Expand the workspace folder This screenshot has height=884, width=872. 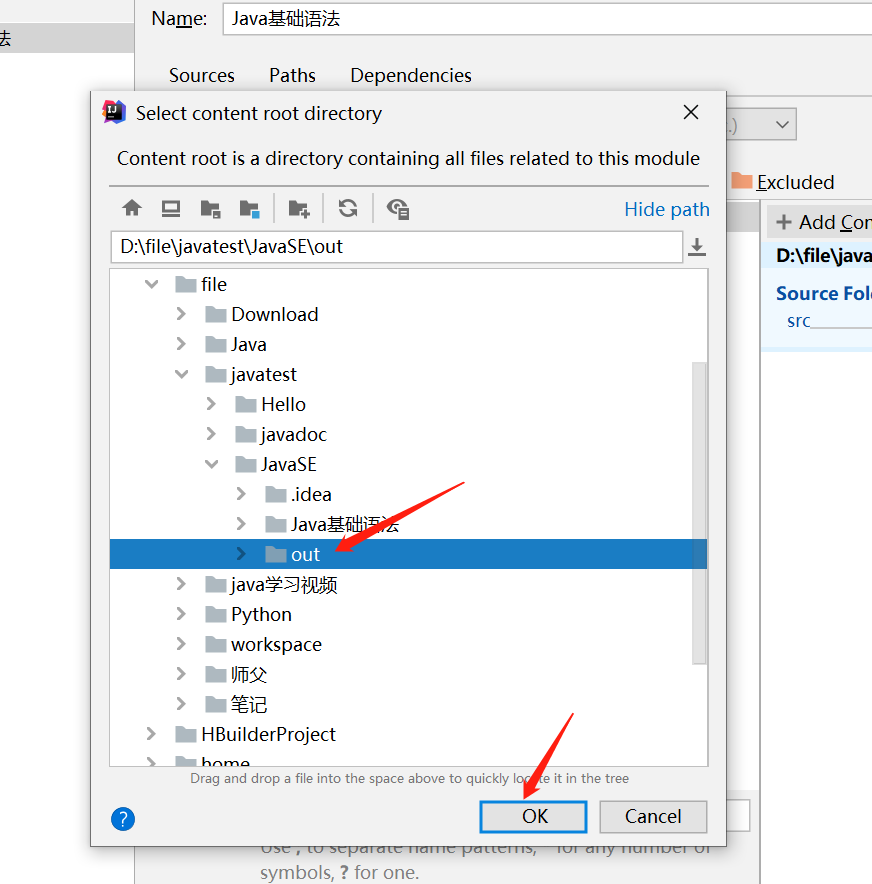181,644
